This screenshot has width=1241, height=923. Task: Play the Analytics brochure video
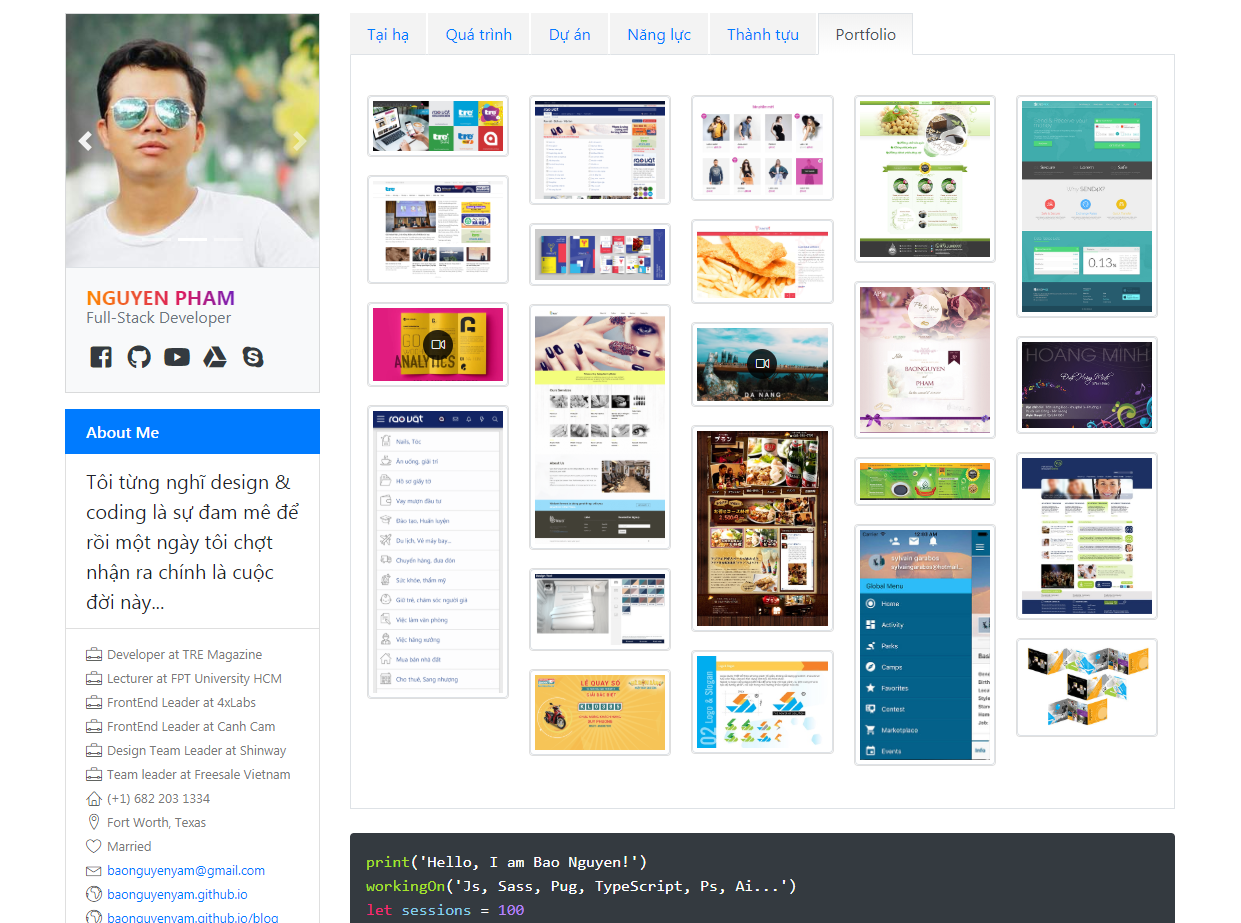click(x=438, y=344)
